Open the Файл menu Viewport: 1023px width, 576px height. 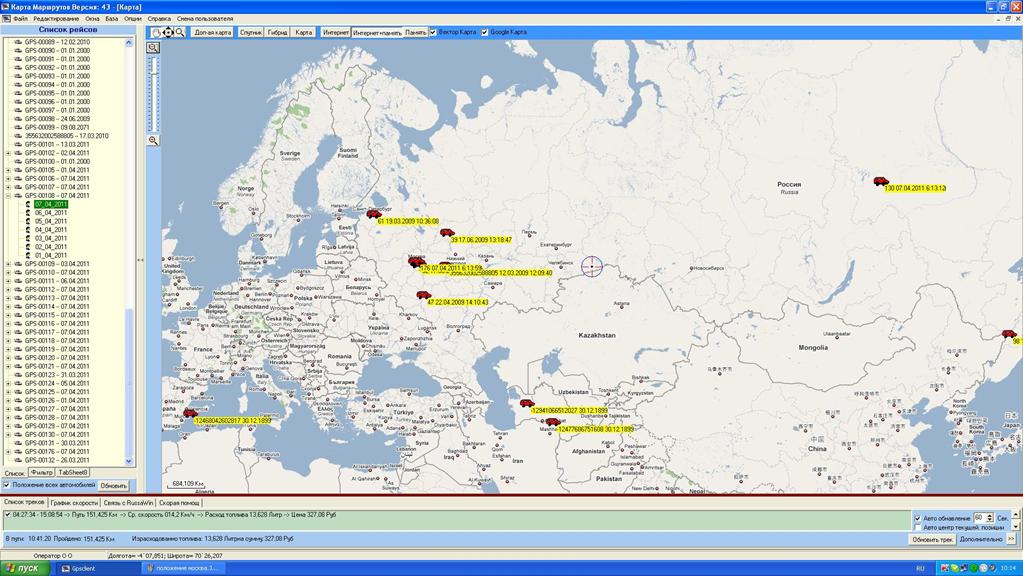(20, 19)
